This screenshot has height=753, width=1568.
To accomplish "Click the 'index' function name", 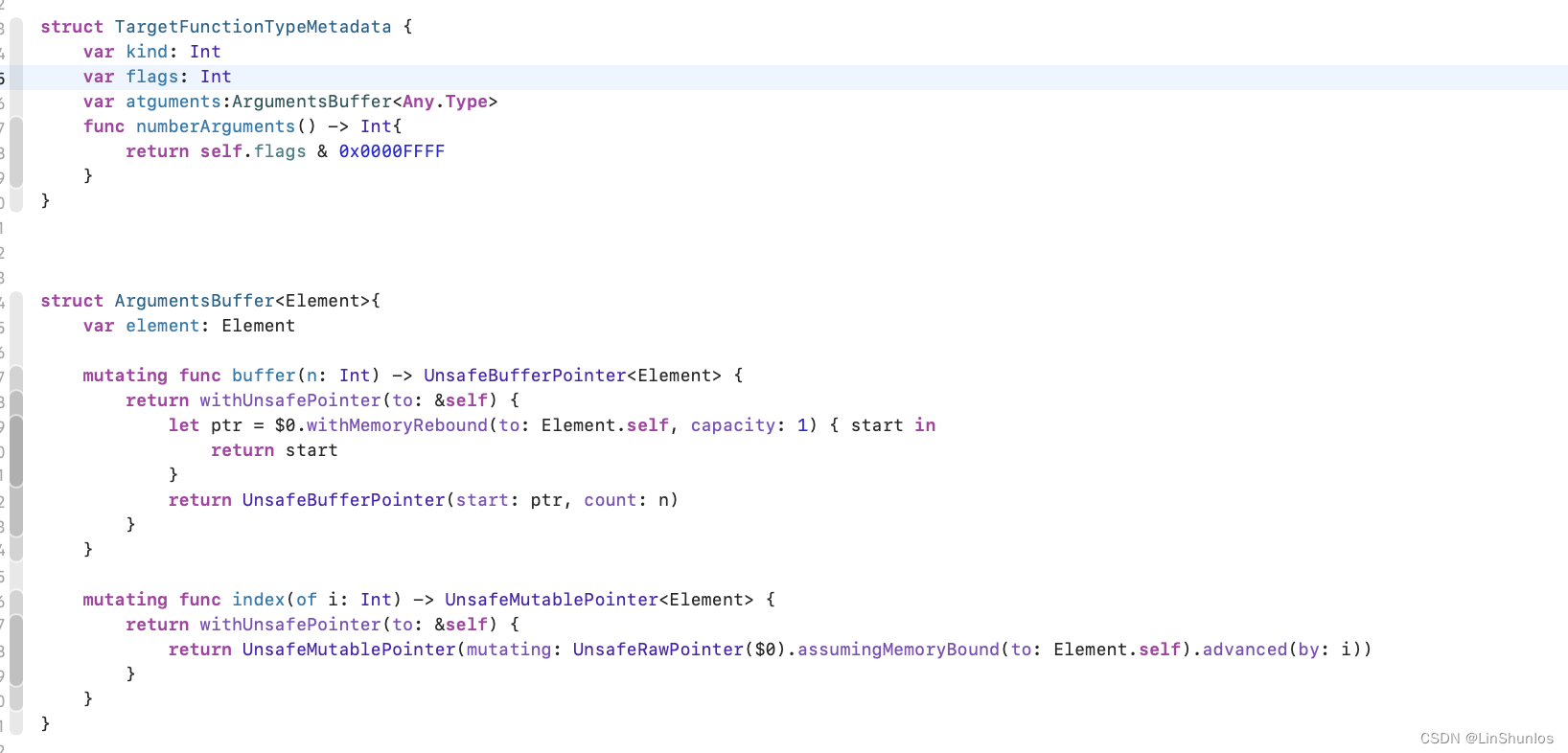I will click(259, 600).
